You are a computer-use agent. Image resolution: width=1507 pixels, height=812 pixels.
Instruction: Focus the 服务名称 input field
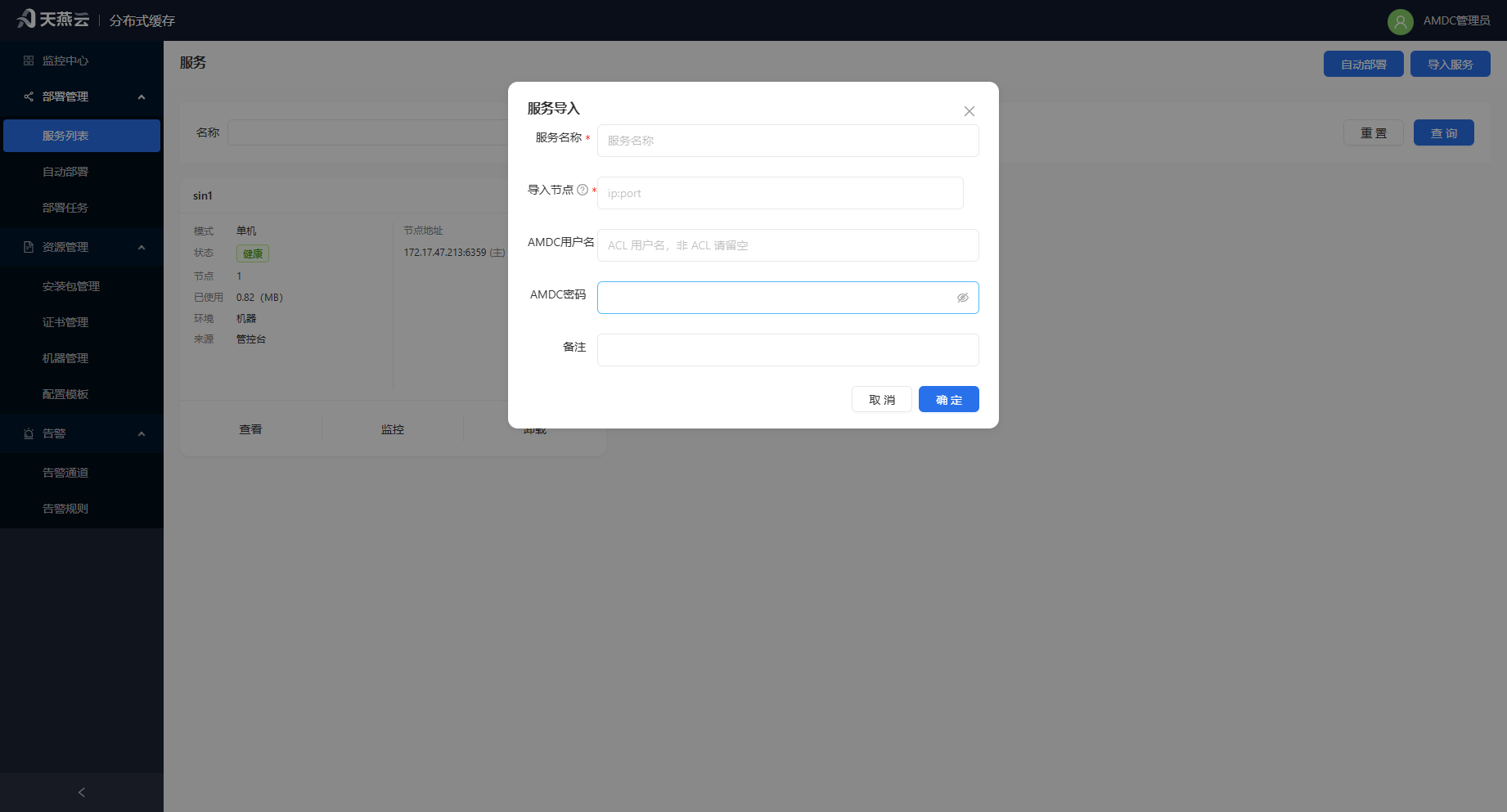click(788, 141)
